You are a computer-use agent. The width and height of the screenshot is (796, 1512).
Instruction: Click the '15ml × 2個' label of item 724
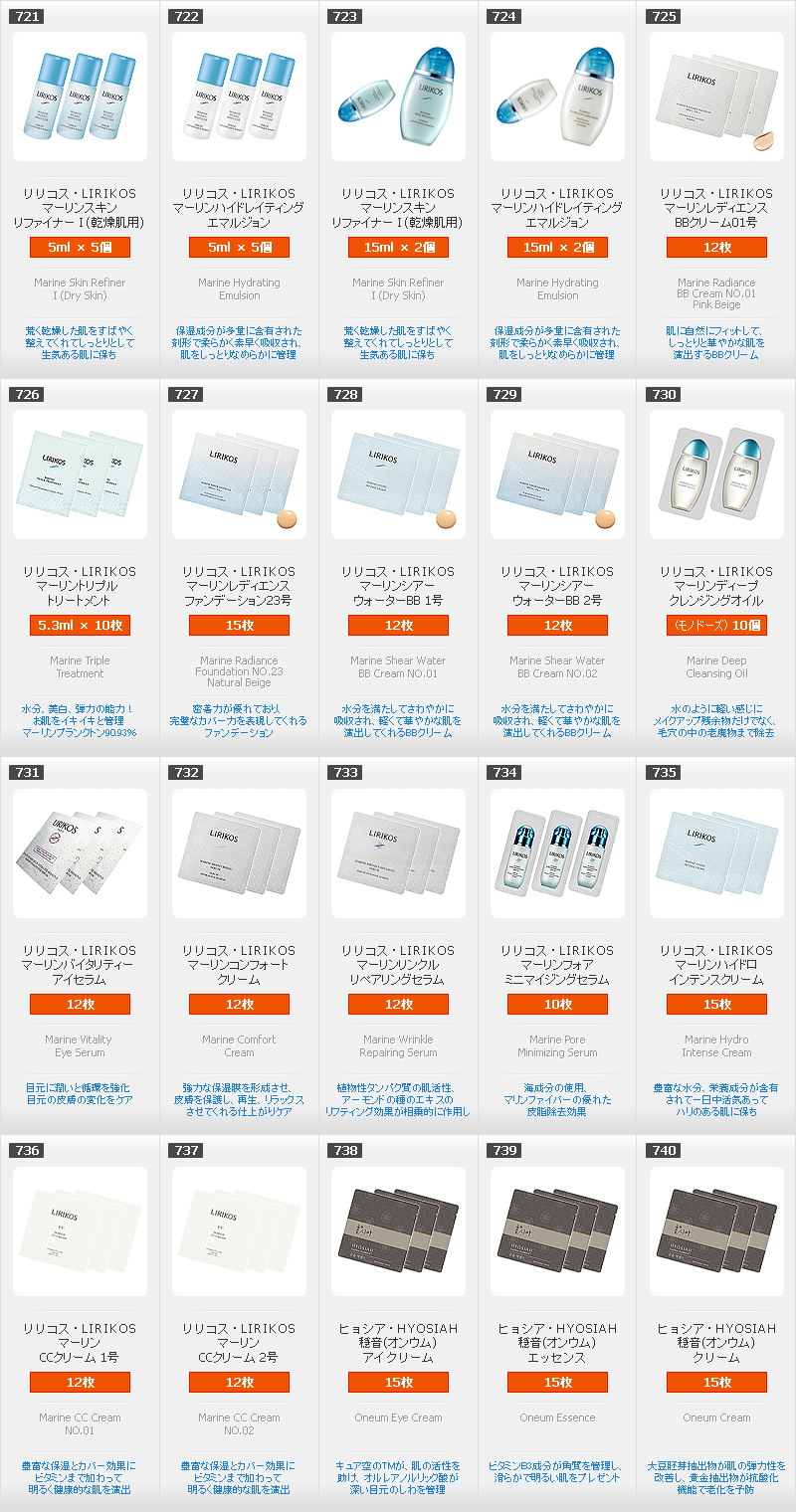(x=557, y=247)
